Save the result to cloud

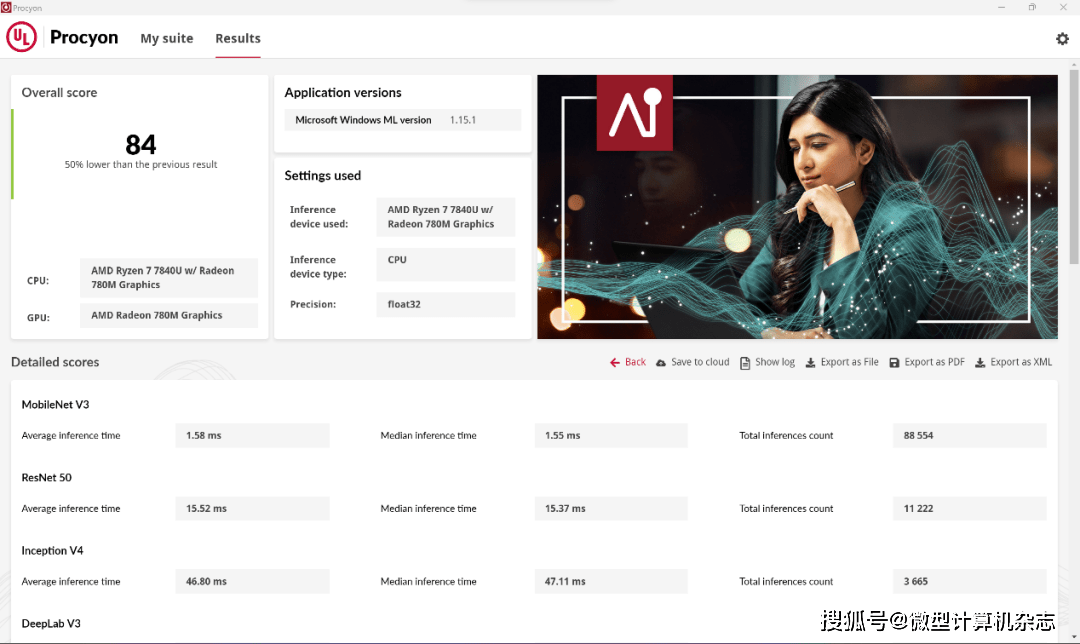pyautogui.click(x=692, y=362)
